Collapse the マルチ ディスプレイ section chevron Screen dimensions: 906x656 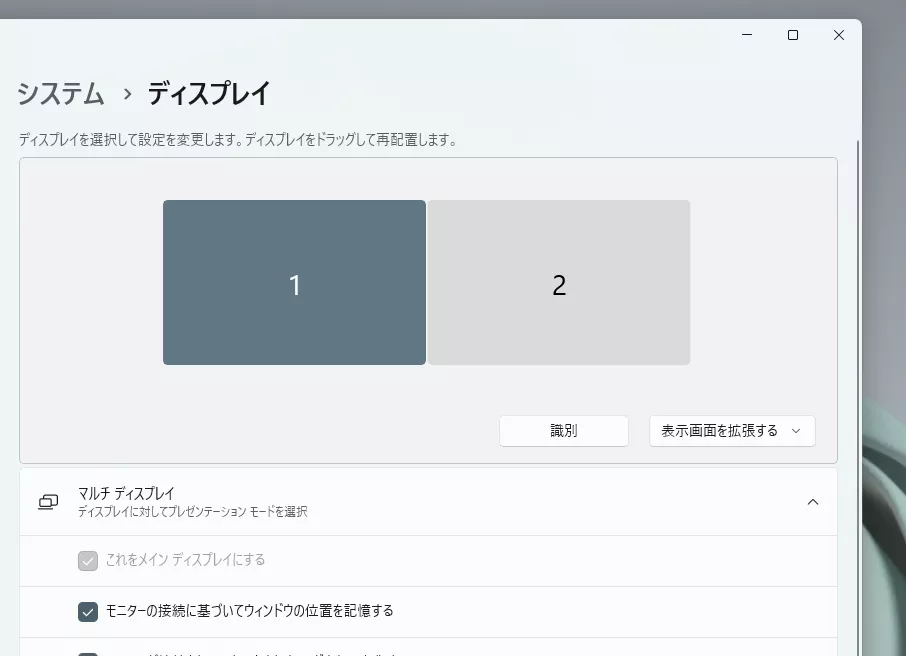[812, 502]
